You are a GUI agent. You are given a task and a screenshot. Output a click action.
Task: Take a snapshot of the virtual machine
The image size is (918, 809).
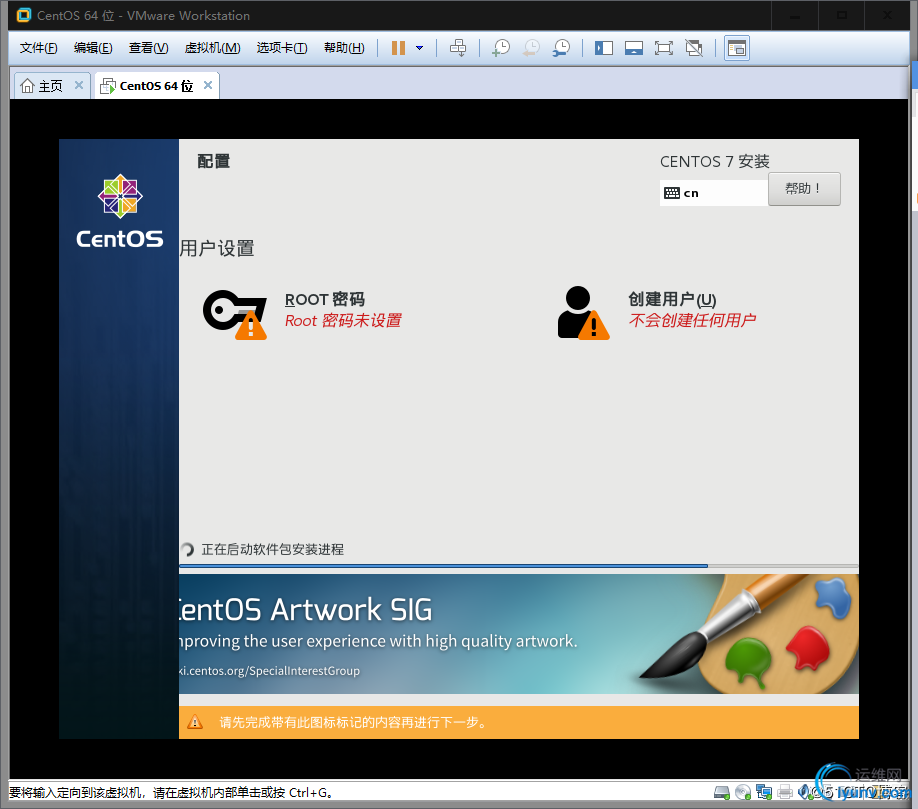[501, 48]
